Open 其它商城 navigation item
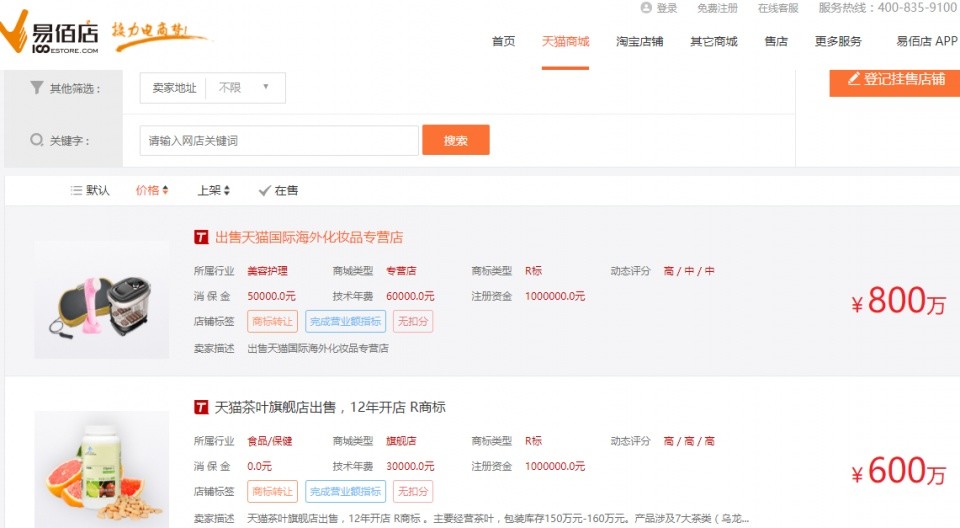This screenshot has width=960, height=528. [713, 42]
